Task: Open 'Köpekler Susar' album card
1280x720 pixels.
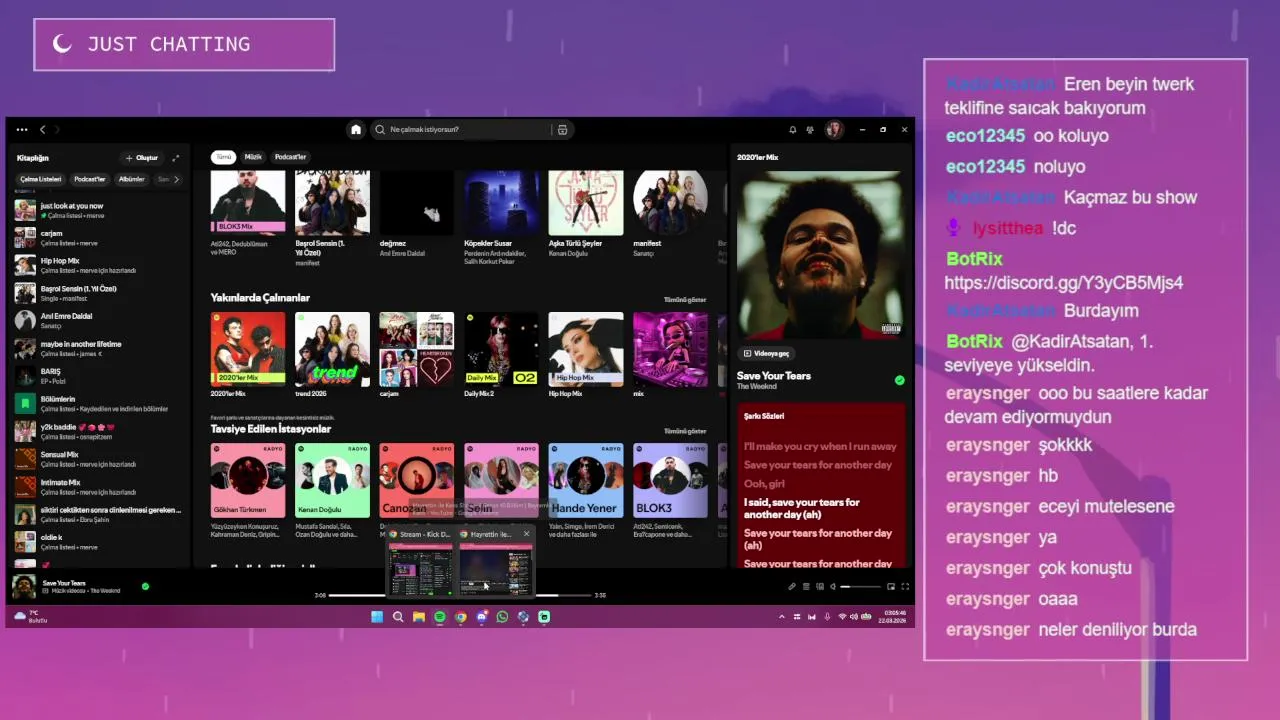Action: pos(501,215)
